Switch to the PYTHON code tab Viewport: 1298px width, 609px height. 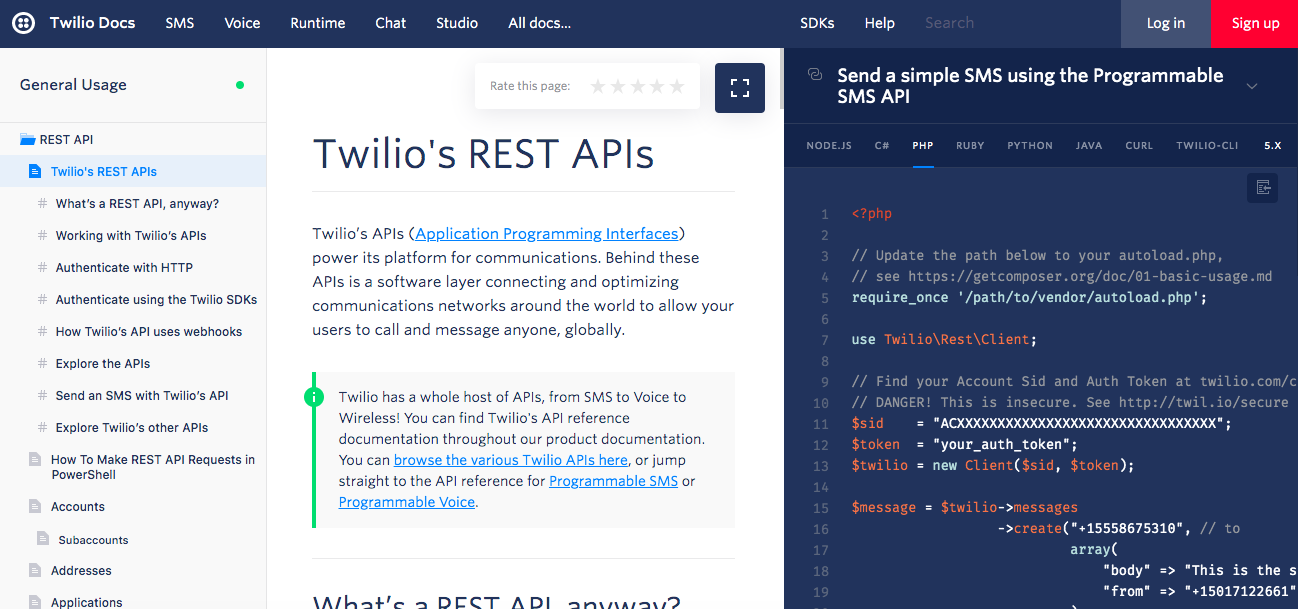point(1030,145)
